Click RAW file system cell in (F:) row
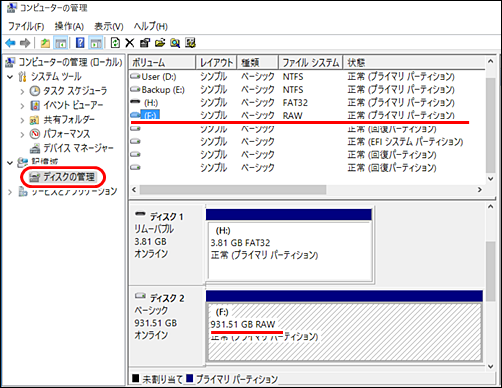 [293, 115]
